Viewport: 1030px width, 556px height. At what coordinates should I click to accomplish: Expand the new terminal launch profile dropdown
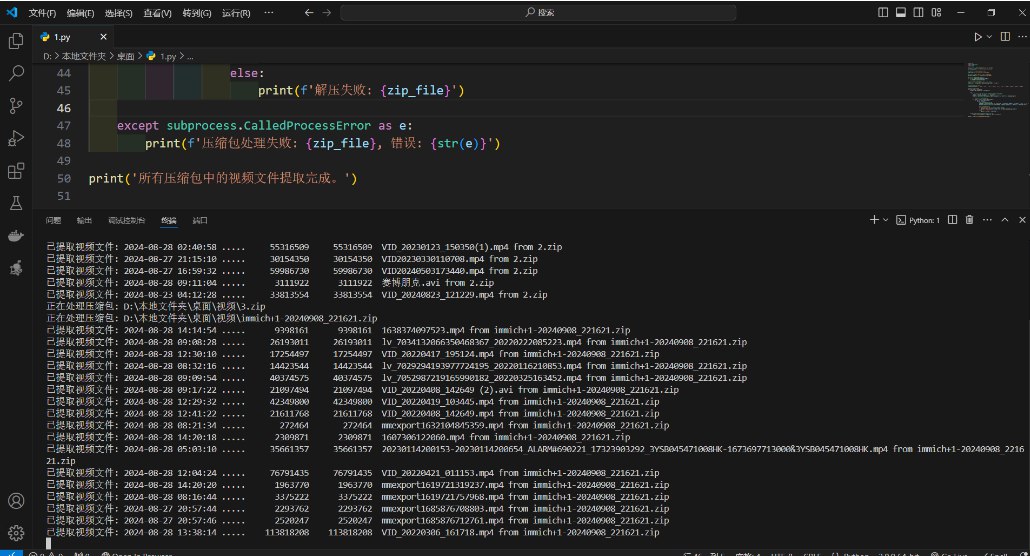point(885,219)
